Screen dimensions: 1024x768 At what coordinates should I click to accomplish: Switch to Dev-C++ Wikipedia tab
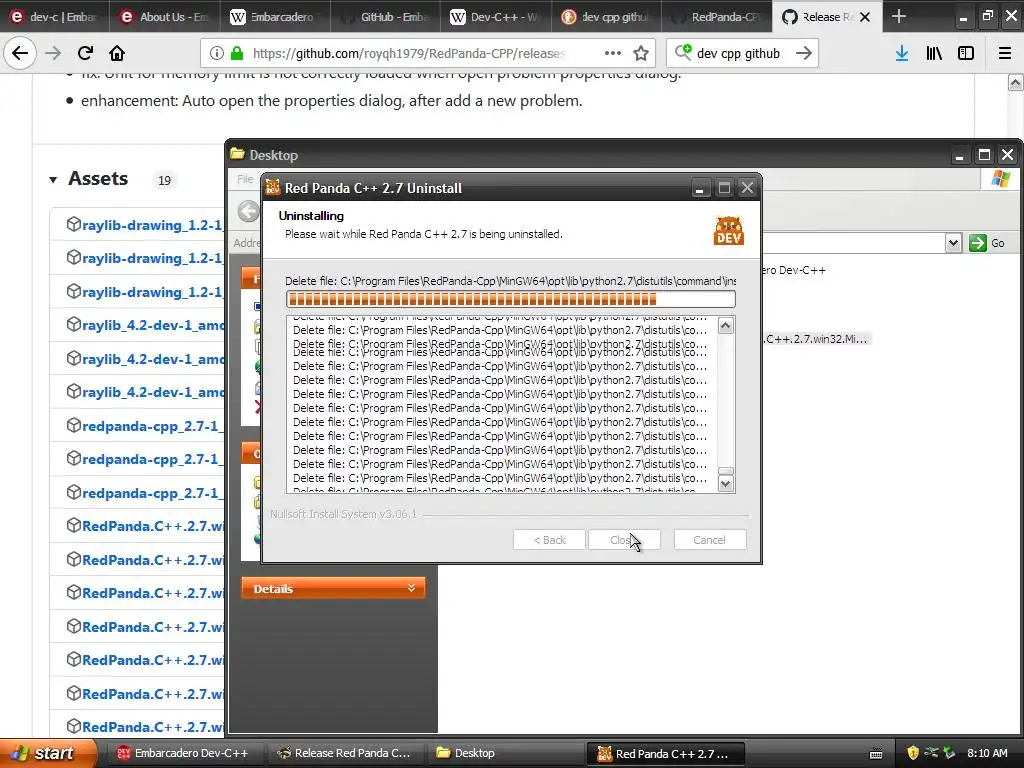point(495,17)
